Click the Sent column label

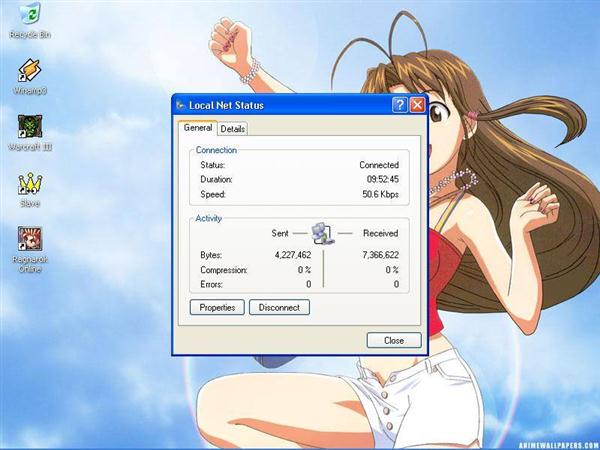280,233
